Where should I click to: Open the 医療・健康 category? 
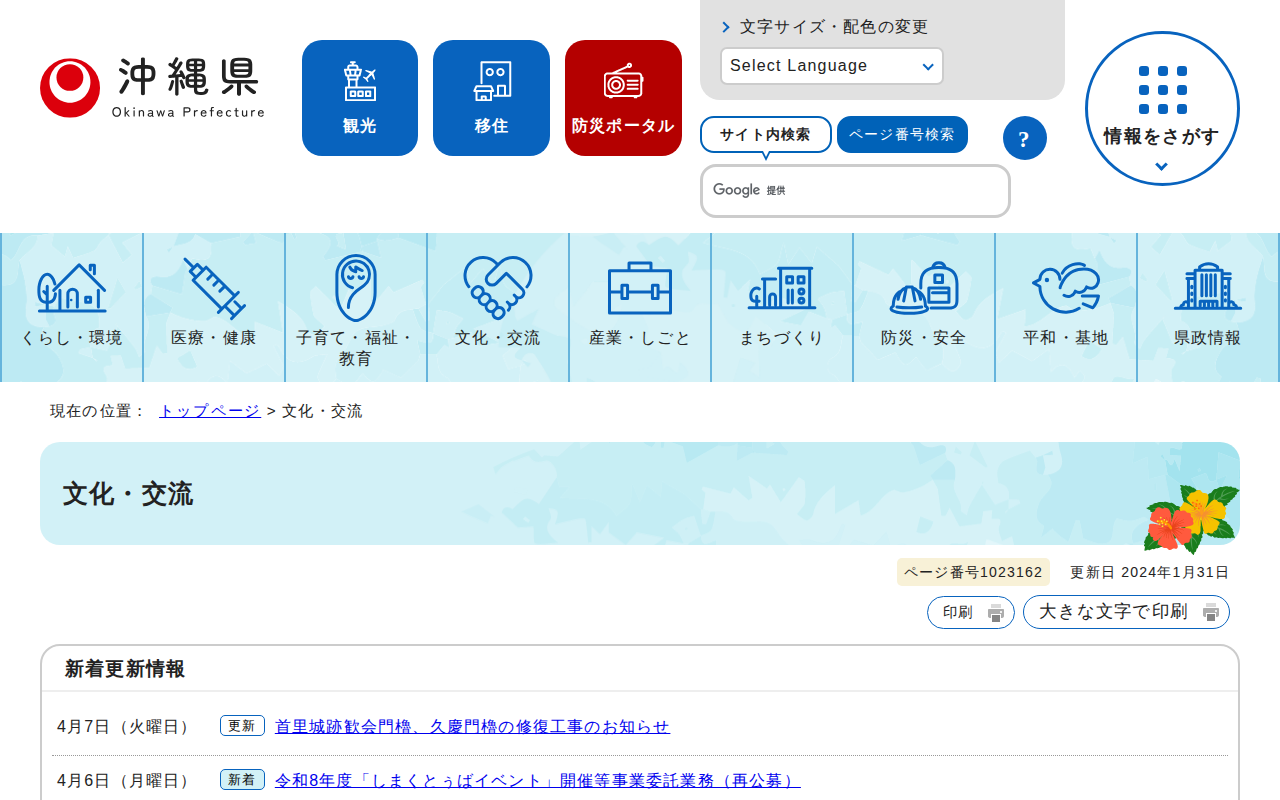214,307
